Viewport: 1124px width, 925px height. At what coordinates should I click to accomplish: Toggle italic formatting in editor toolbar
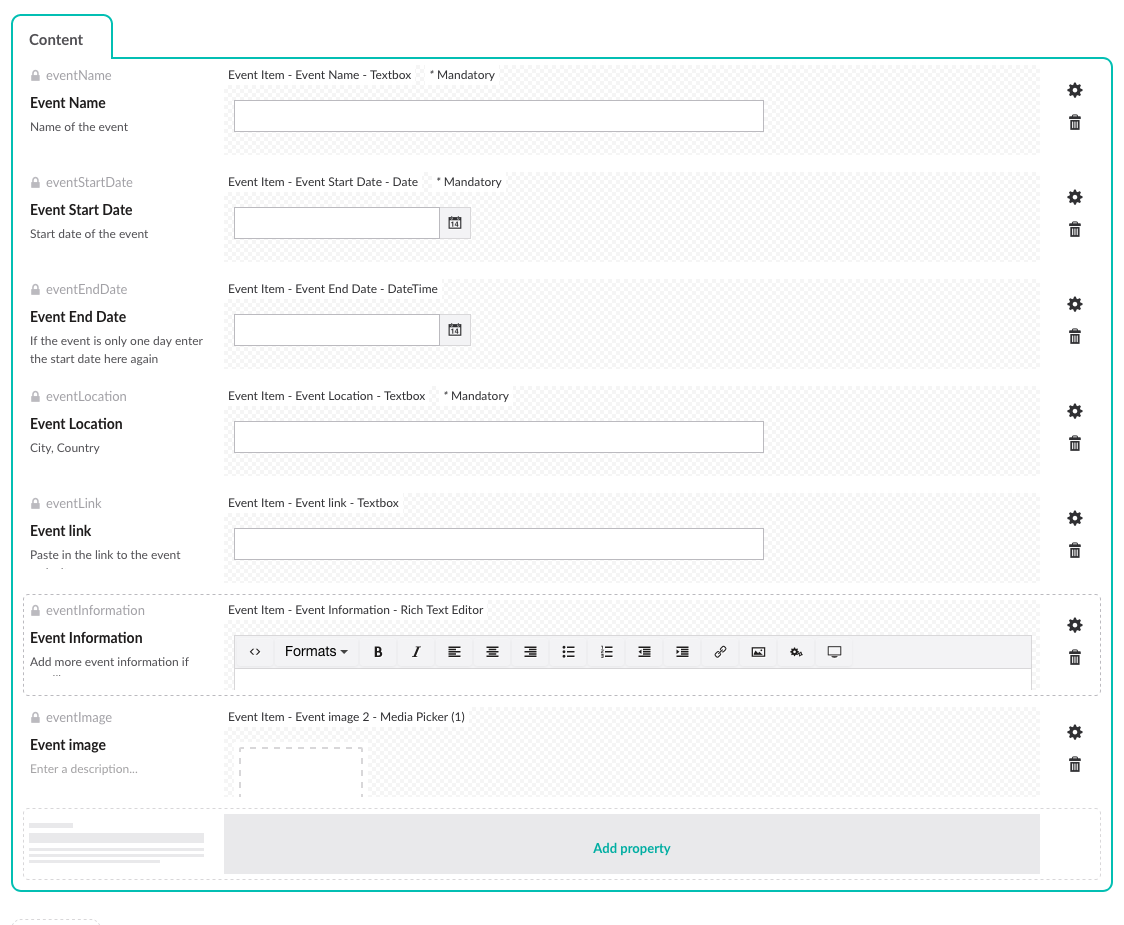(x=416, y=652)
